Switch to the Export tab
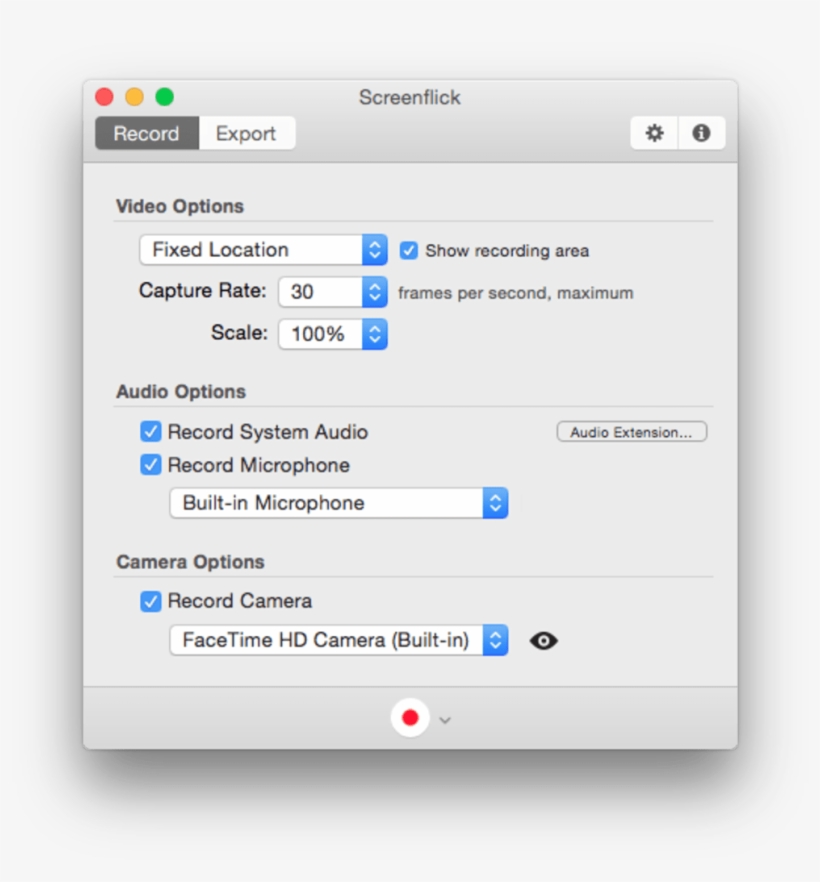Viewport: 820px width, 882px height. coord(246,134)
